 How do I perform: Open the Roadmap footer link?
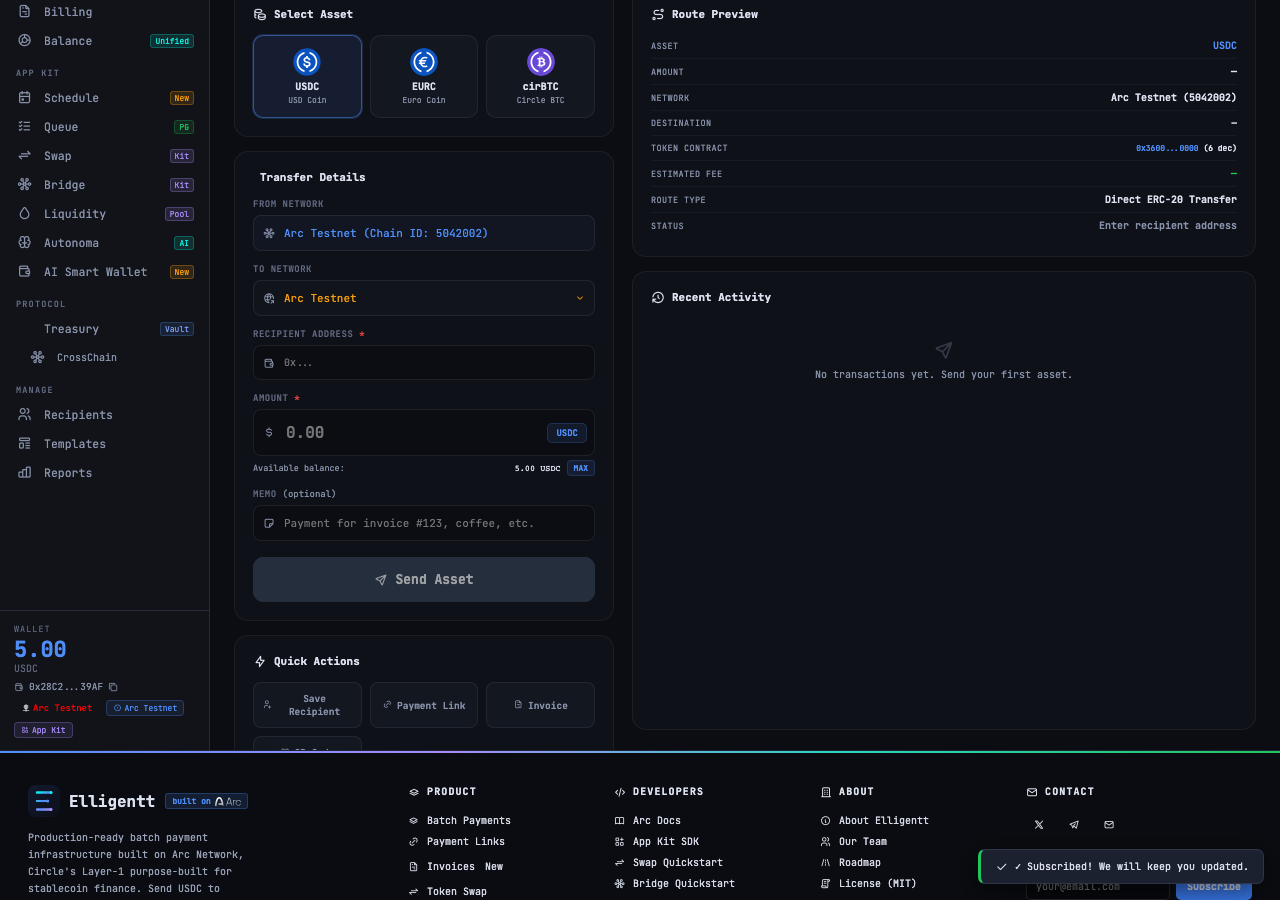860,863
